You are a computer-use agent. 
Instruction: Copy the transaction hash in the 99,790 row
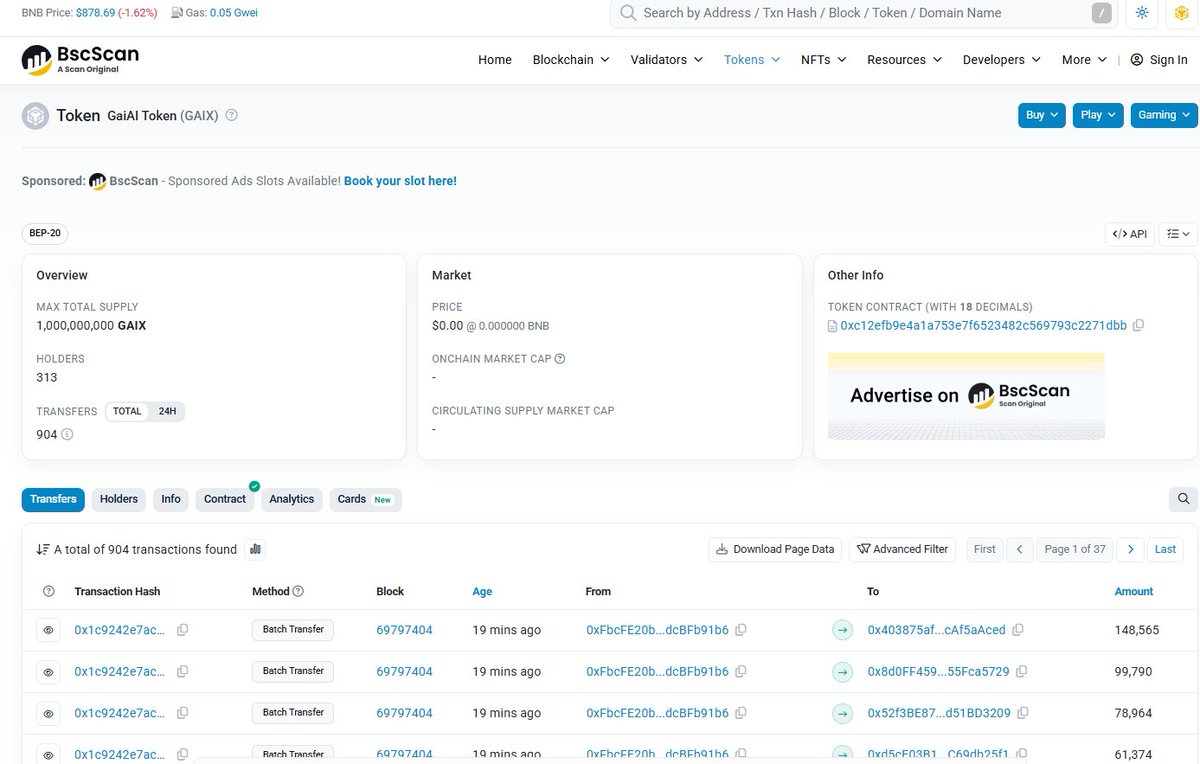tap(182, 672)
